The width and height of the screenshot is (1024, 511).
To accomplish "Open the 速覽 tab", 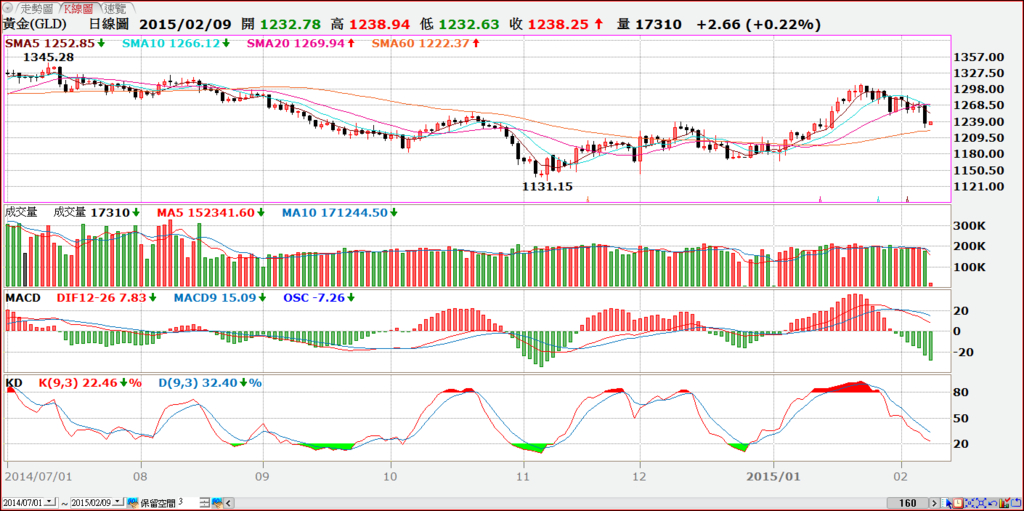I will pos(118,9).
